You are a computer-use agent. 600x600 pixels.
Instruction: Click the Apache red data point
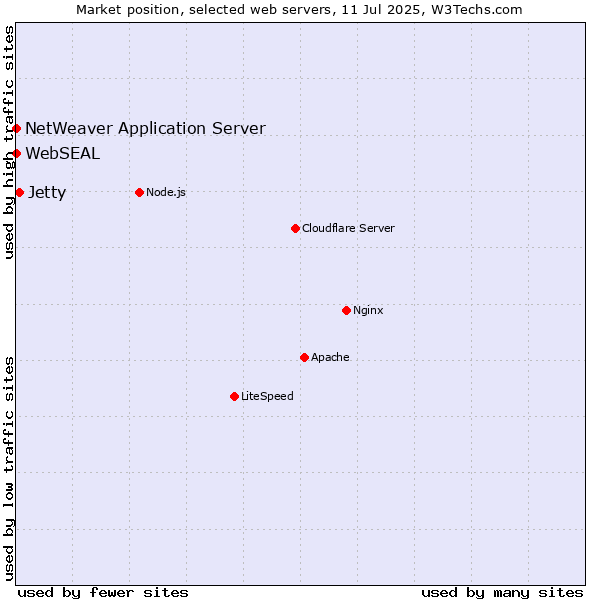305,358
